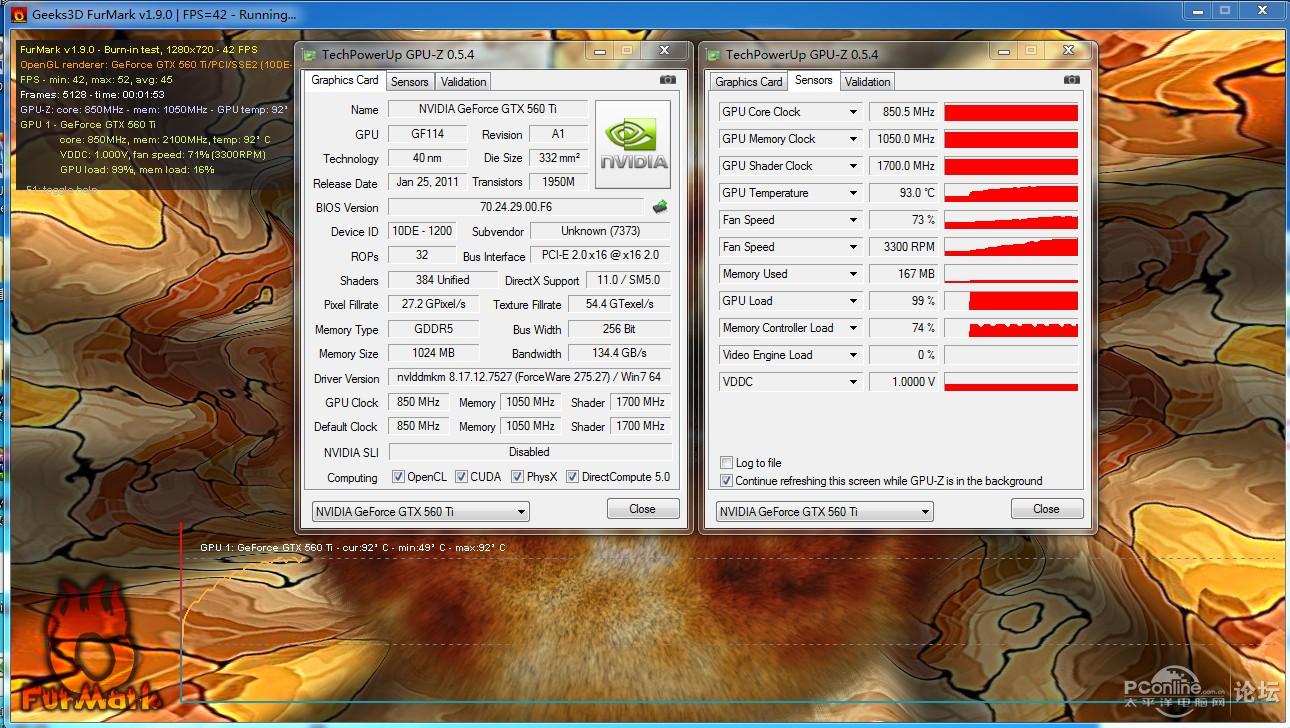Click the GPU Temperature history graph
Viewport: 1290px width, 728px height.
pyautogui.click(x=1011, y=193)
